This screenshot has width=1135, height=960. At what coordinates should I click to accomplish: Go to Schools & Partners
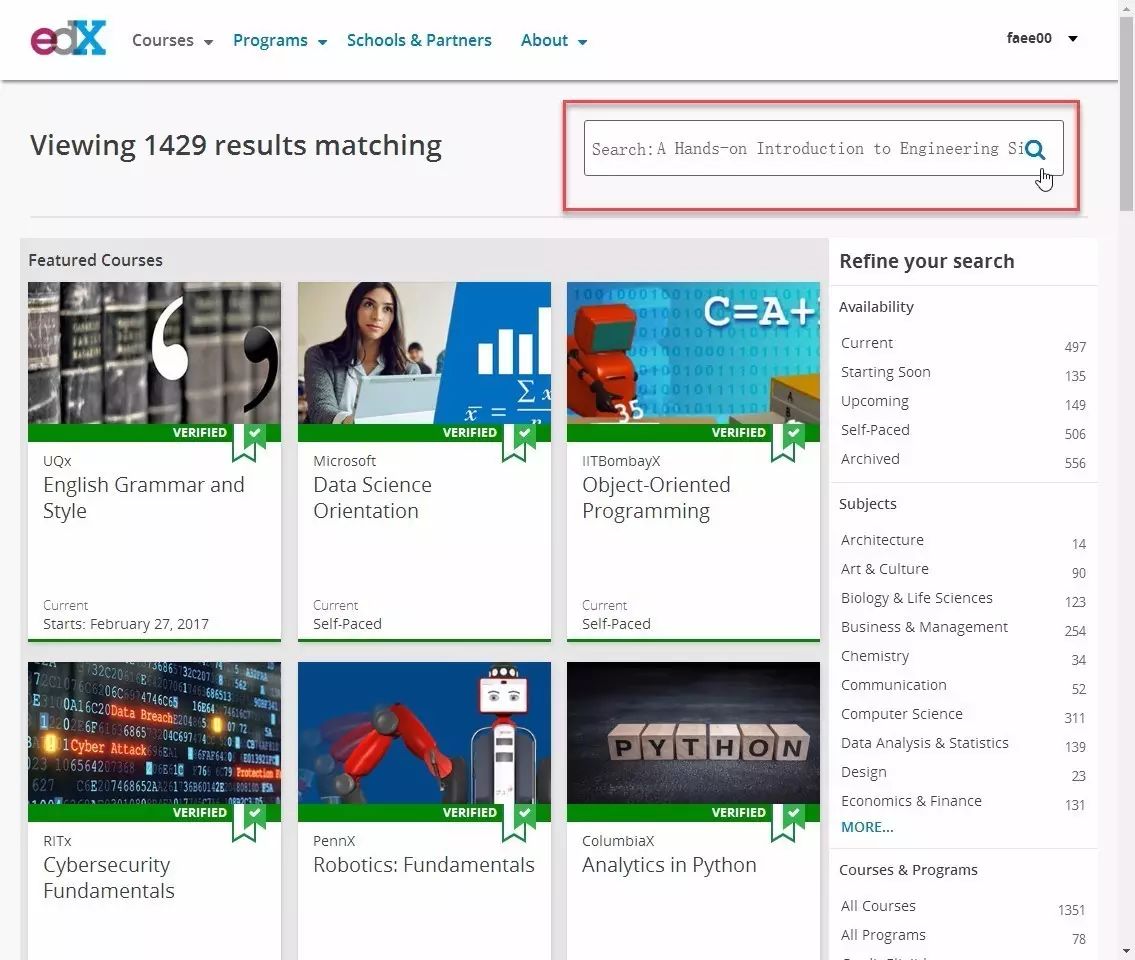419,41
